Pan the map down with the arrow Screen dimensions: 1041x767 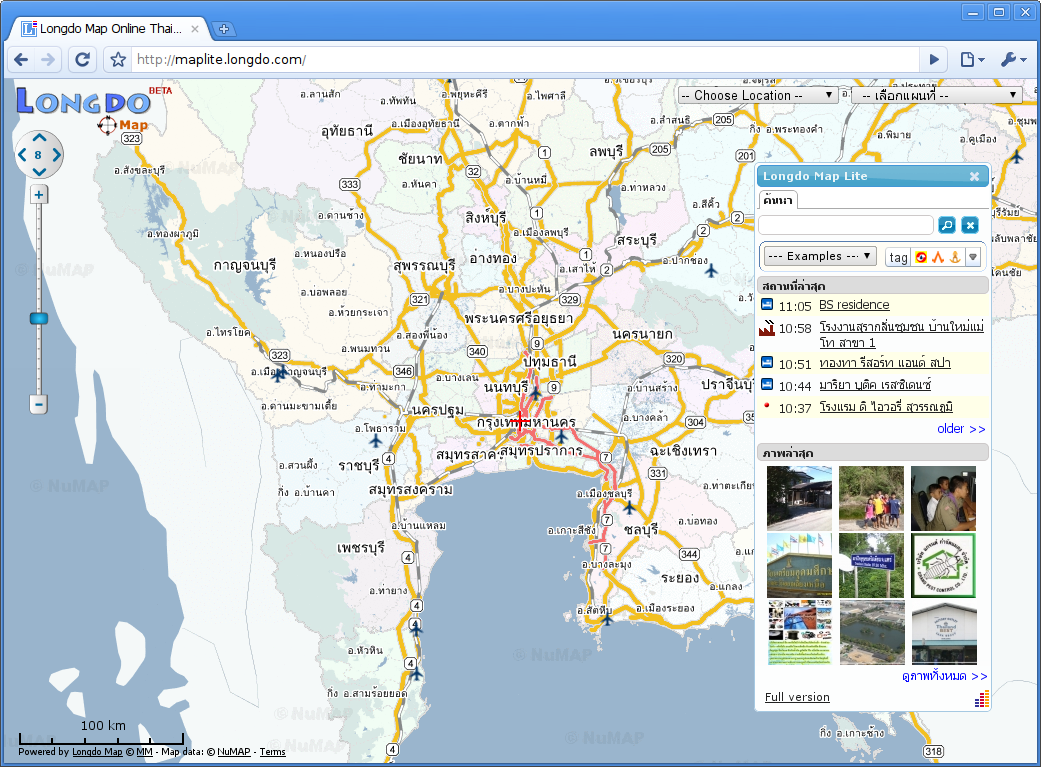(39, 171)
